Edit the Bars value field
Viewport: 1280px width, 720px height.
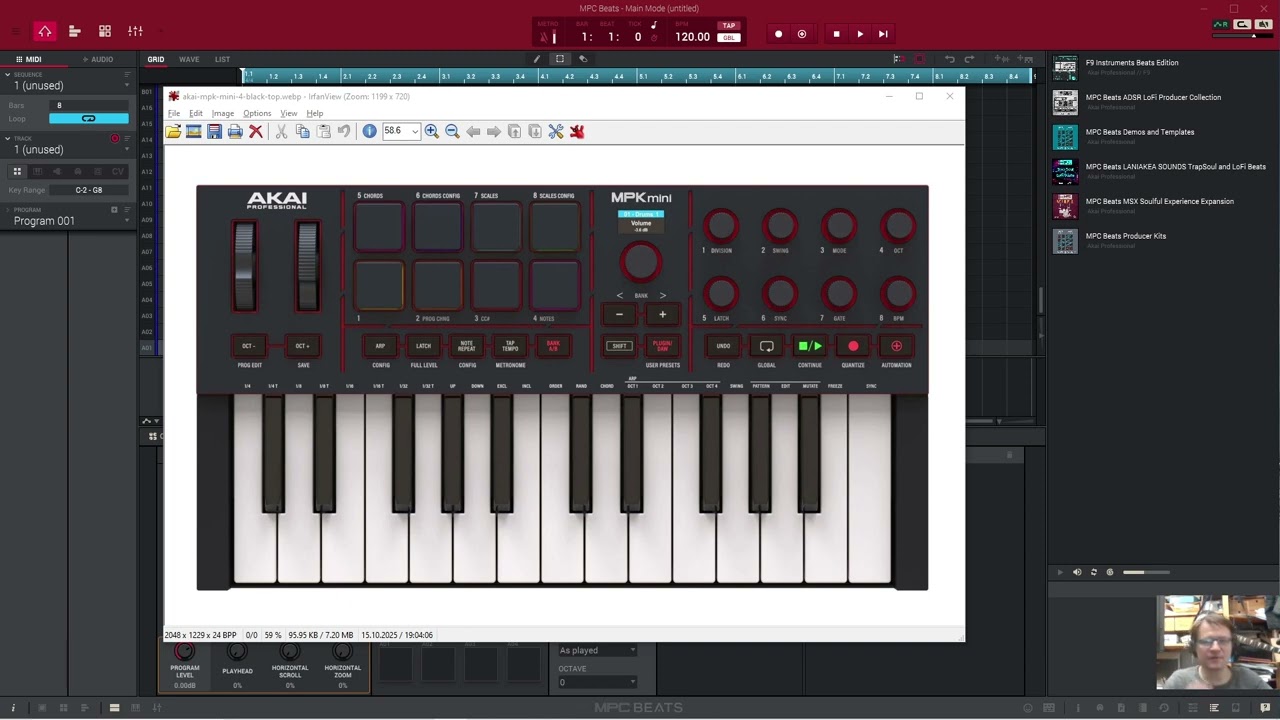[88, 105]
